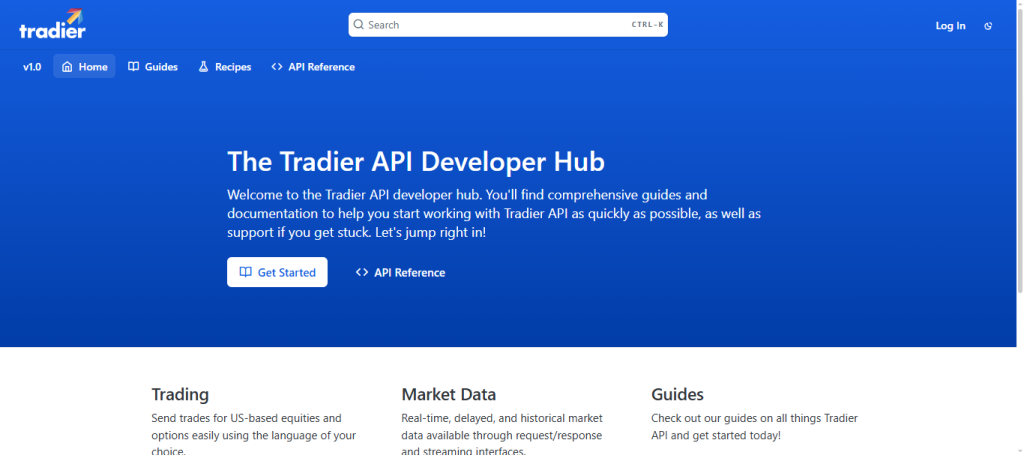The image size is (1024, 455).
Task: Open the hero API Reference link
Action: [400, 272]
